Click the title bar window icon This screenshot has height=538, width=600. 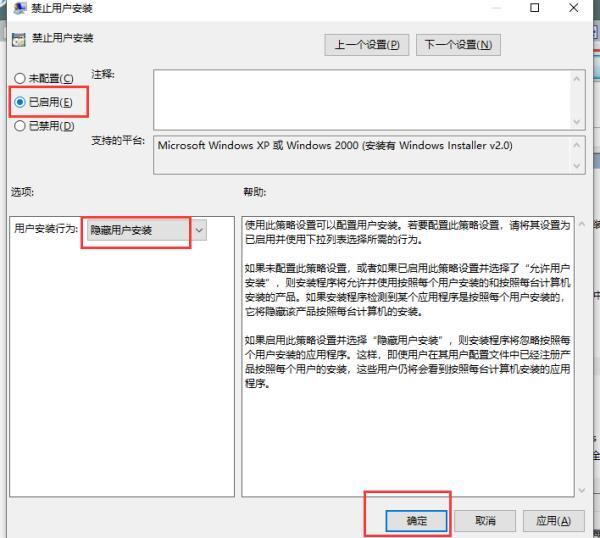tap(20, 8)
